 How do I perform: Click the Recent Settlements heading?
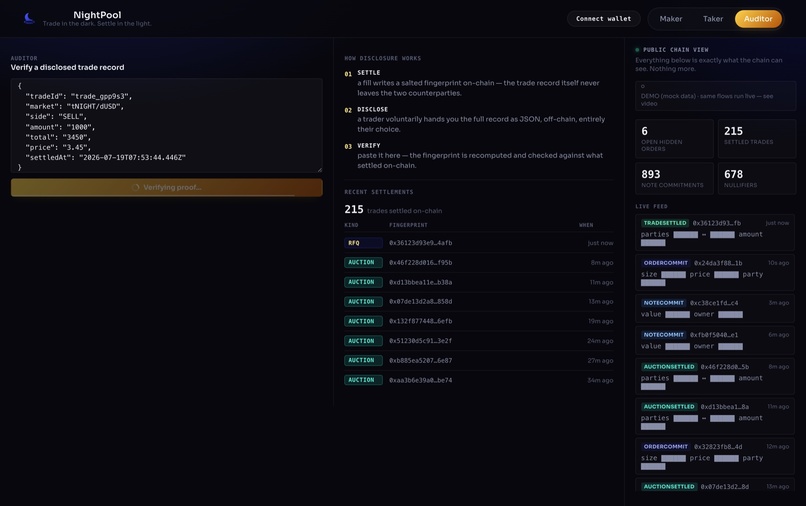pos(379,192)
